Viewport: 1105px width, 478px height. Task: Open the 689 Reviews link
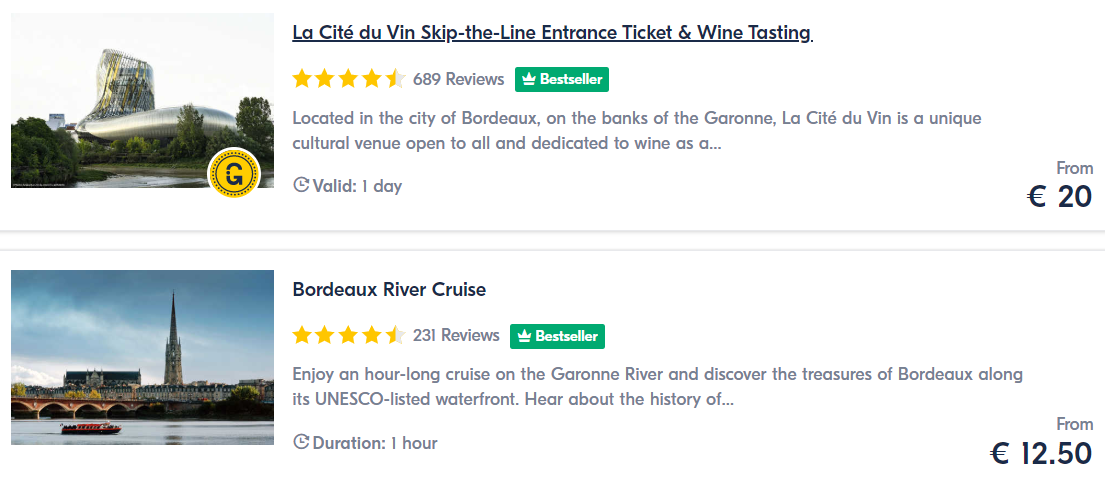click(459, 79)
